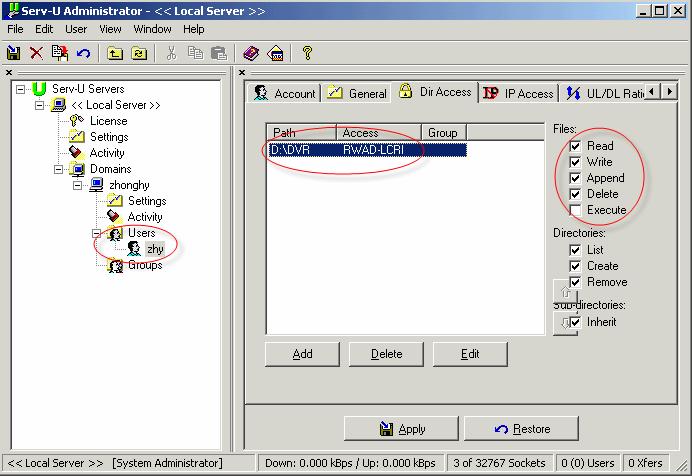This screenshot has width=692, height=476.
Task: Click the Apply button
Action: pyautogui.click(x=401, y=428)
